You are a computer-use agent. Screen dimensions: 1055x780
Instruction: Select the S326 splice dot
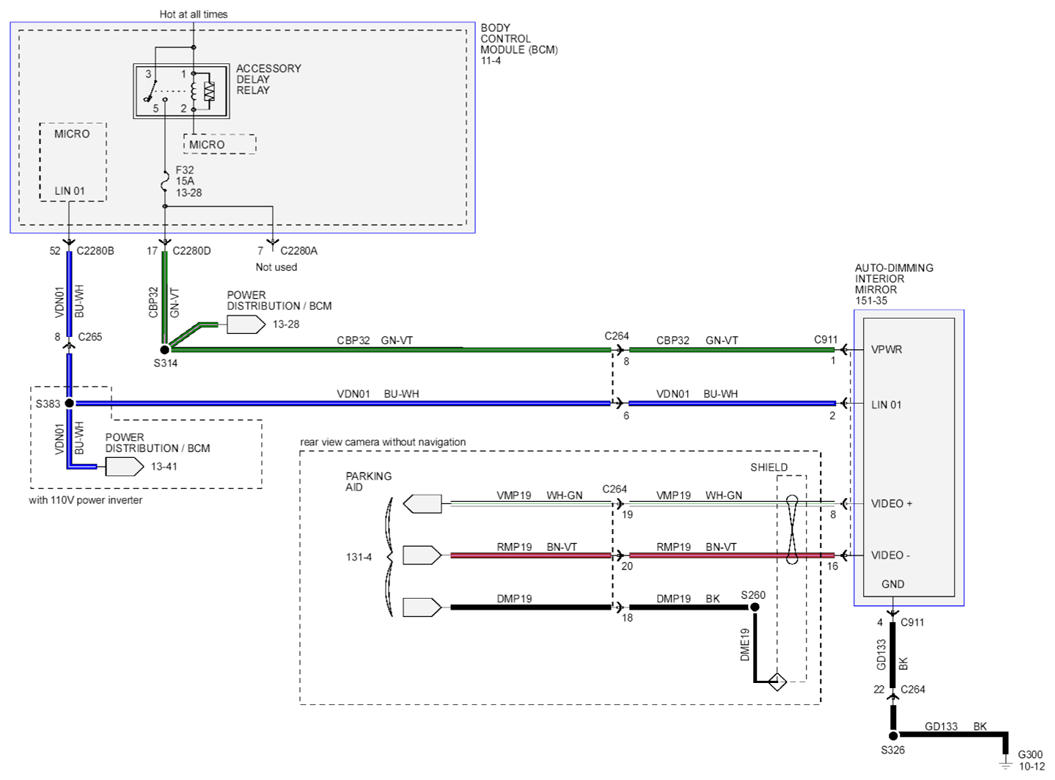(894, 735)
